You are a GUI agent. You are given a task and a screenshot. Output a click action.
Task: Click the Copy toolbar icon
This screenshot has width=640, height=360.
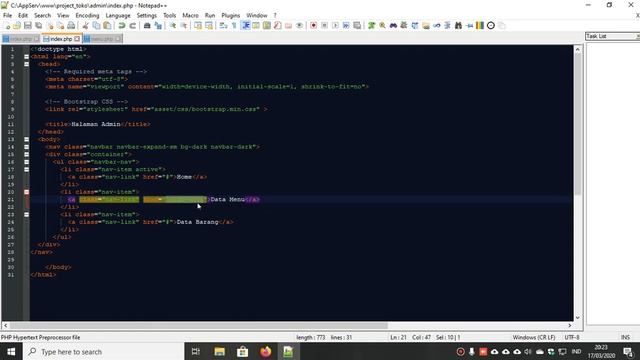(x=96, y=26)
